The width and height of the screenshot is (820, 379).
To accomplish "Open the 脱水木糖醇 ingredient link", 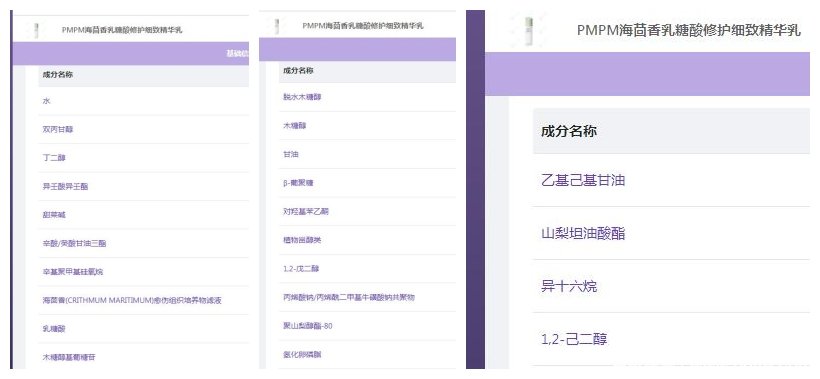I will pos(302,97).
